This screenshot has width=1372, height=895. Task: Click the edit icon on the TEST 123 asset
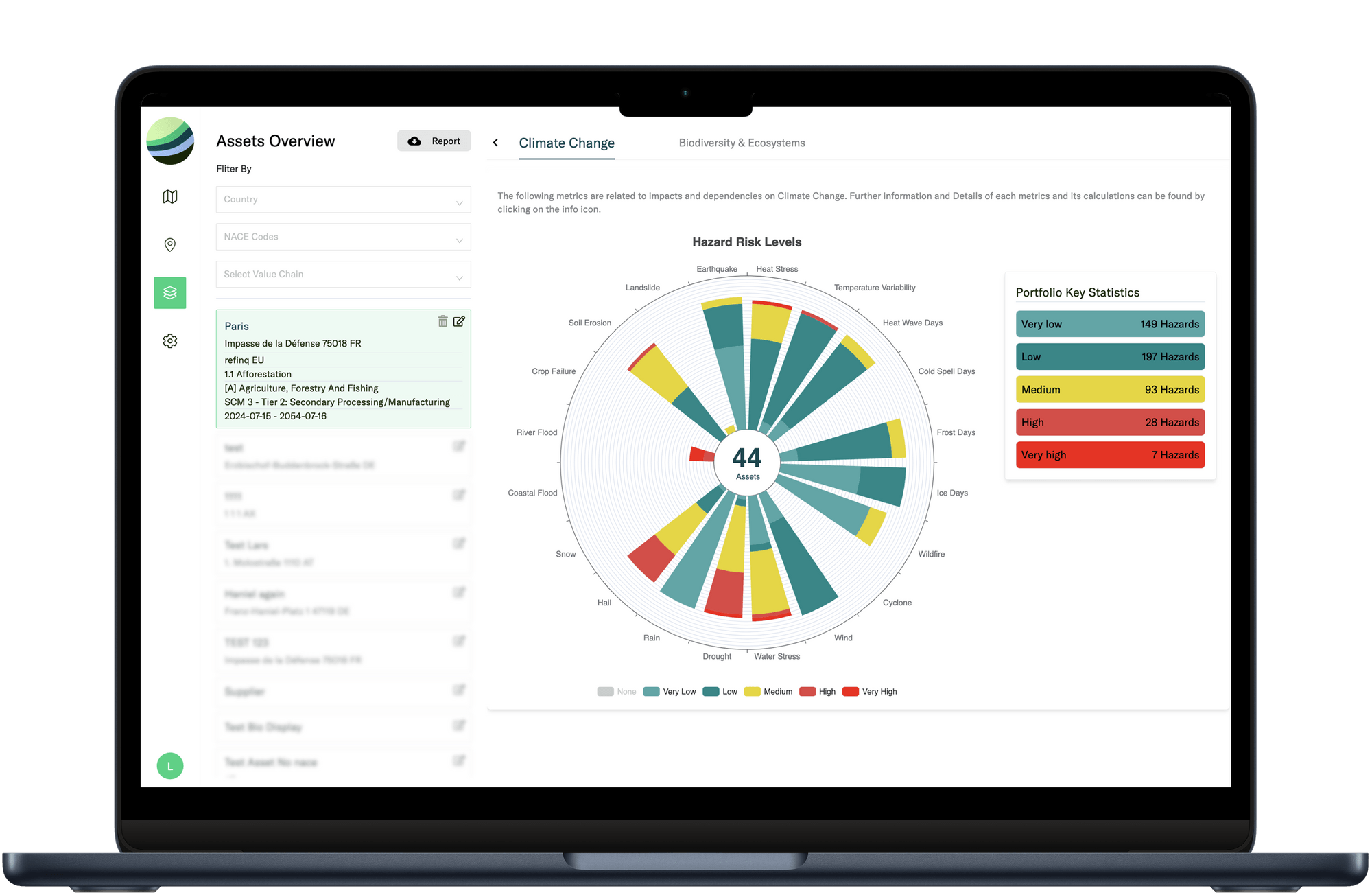pyautogui.click(x=459, y=641)
